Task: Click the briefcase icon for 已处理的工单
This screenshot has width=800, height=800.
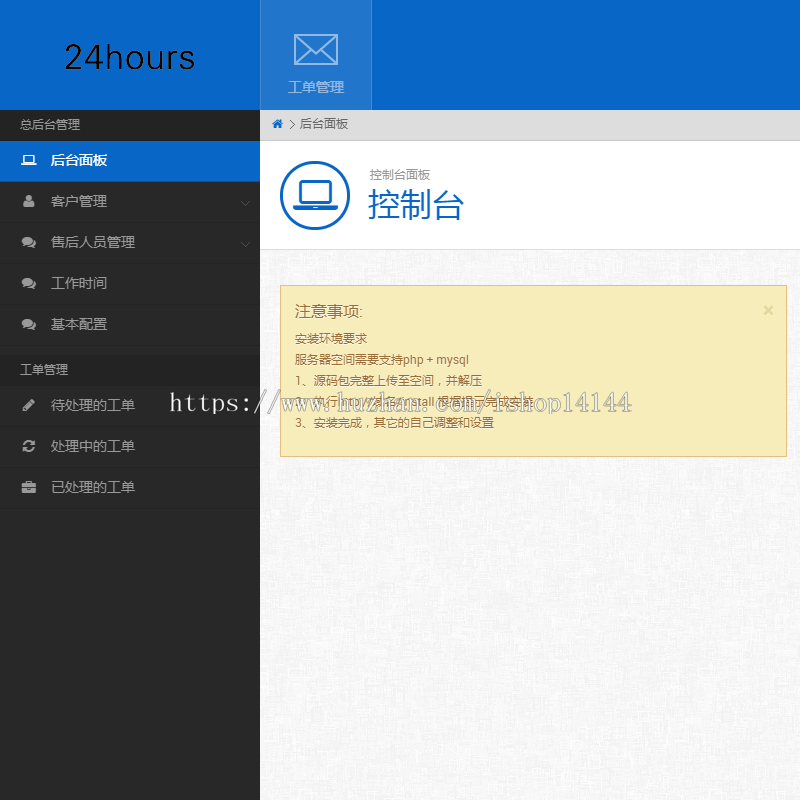Action: (28, 487)
